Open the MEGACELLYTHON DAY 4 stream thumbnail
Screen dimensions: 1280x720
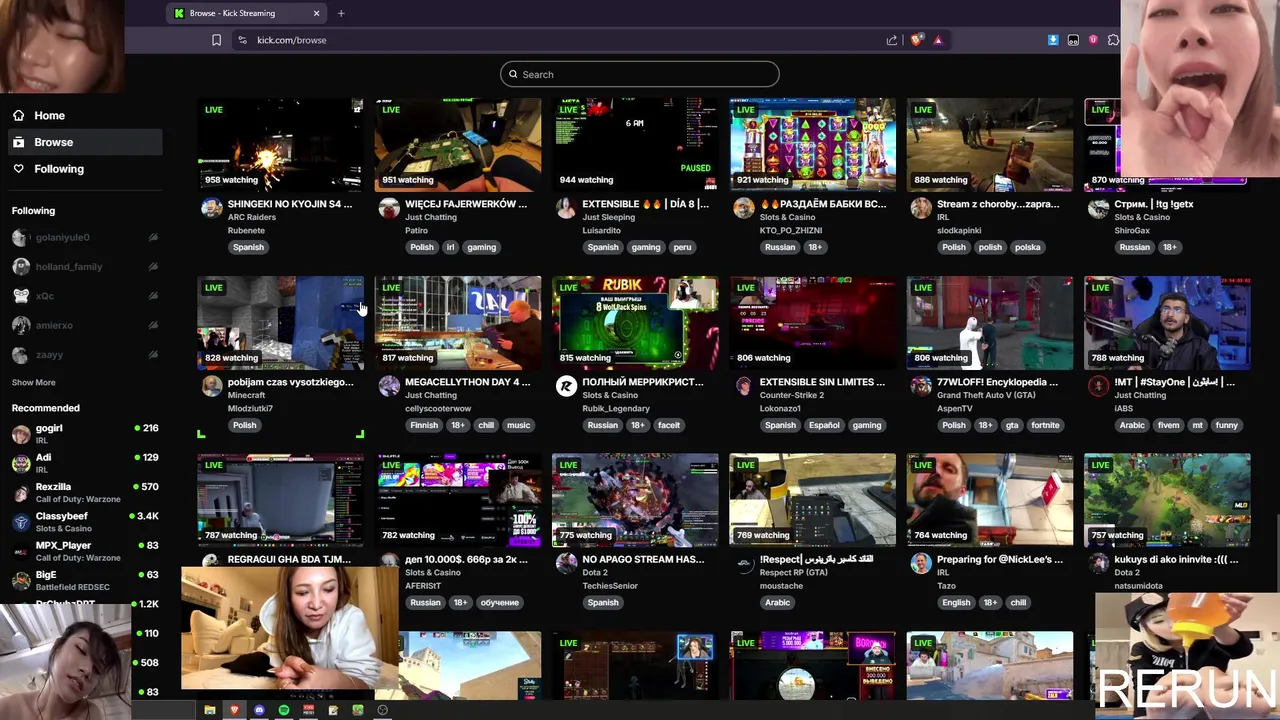(458, 323)
